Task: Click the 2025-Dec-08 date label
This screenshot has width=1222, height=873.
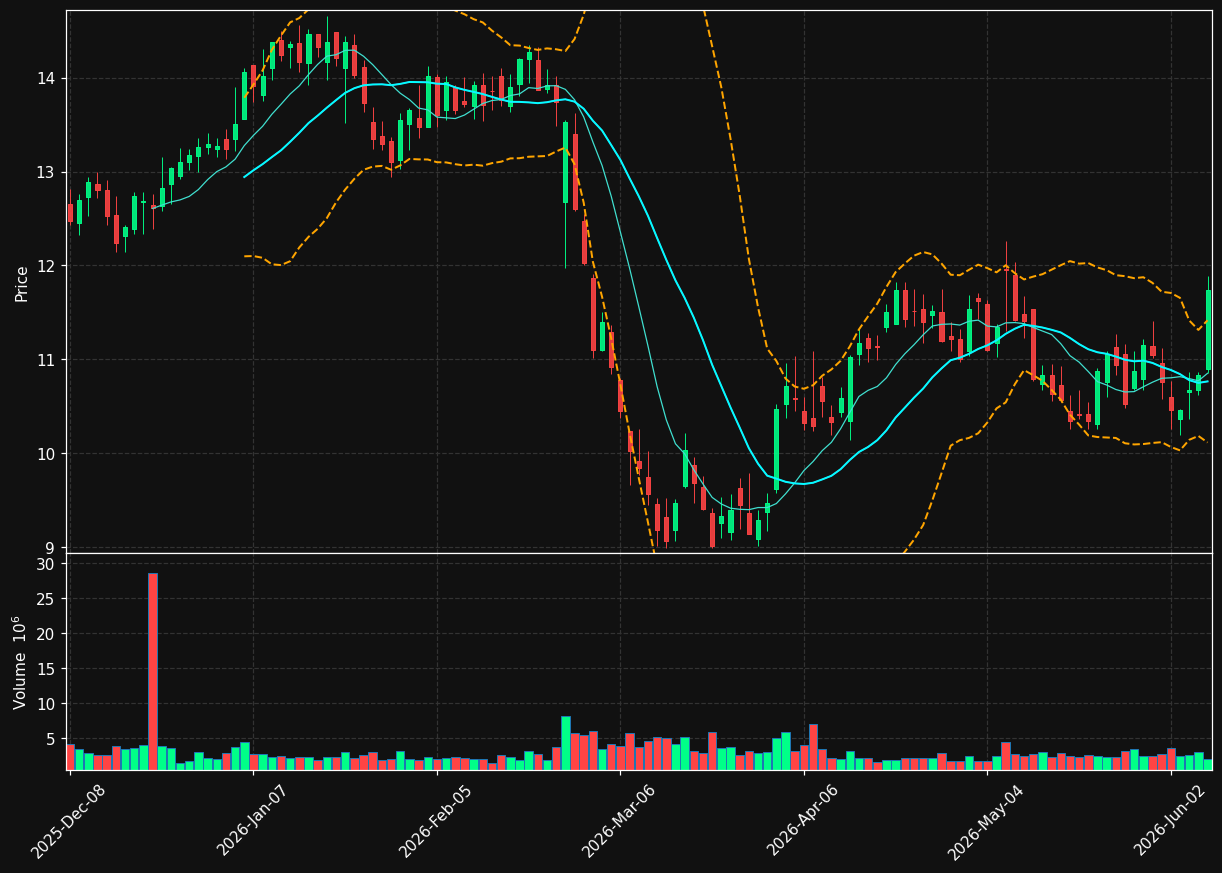Action: click(68, 821)
